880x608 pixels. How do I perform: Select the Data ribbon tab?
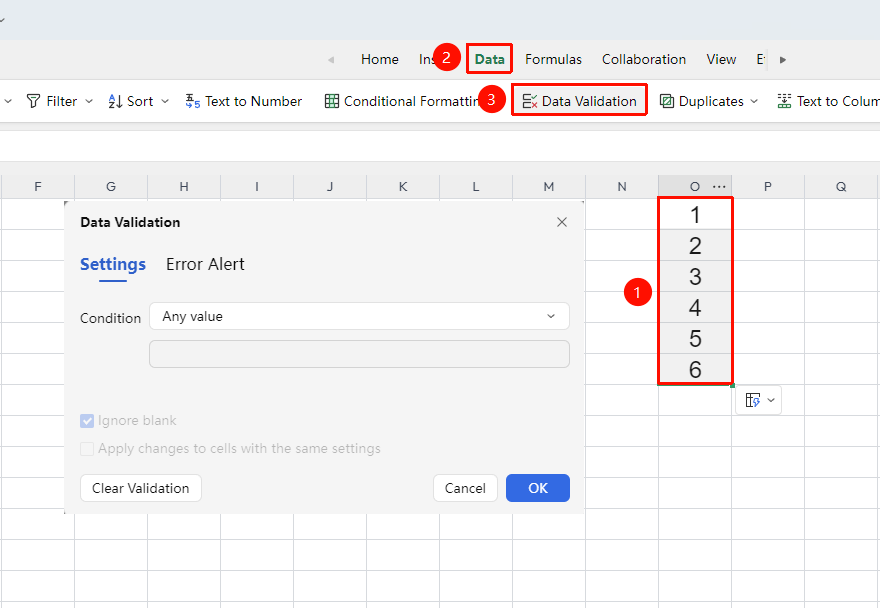coord(489,60)
